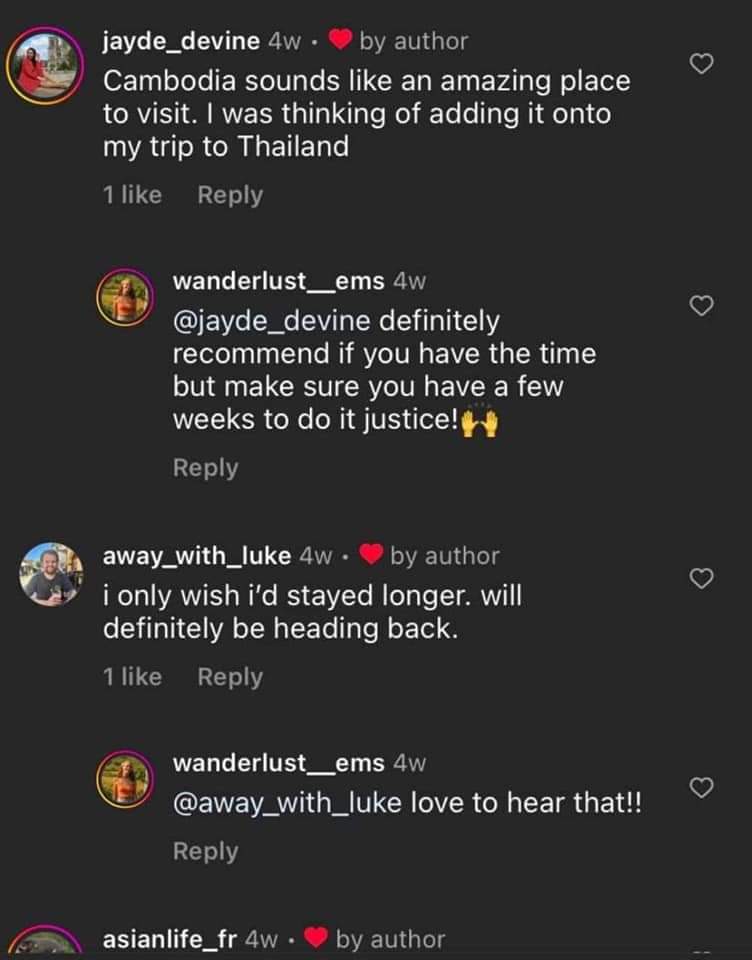Like wanderlust__ems reply about few weeks
This screenshot has width=752, height=960.
tap(703, 307)
